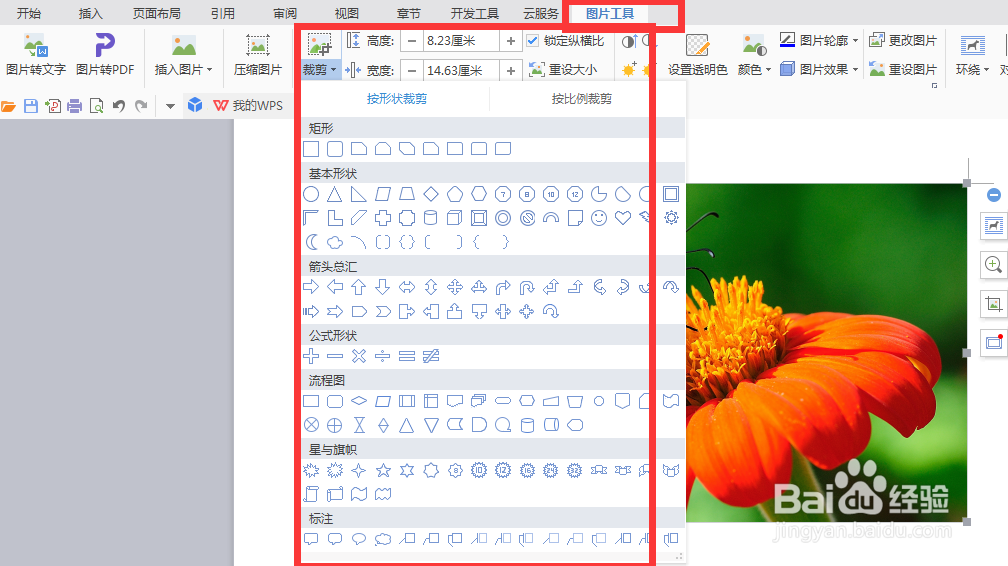Viewport: 1008px width, 566px height.
Task: Expand the 图片效果 dropdown
Action: (x=855, y=69)
